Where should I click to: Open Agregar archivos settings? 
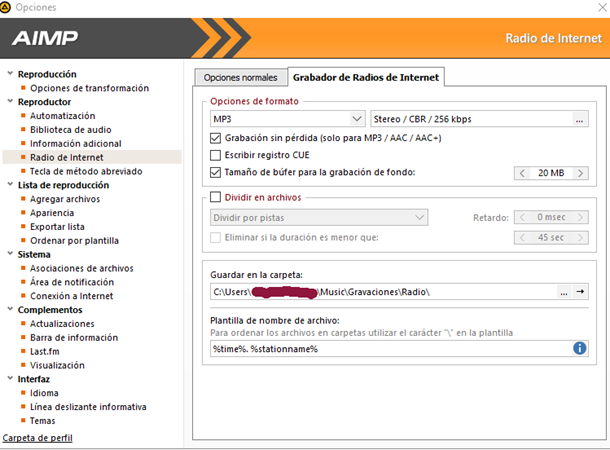tap(65, 199)
